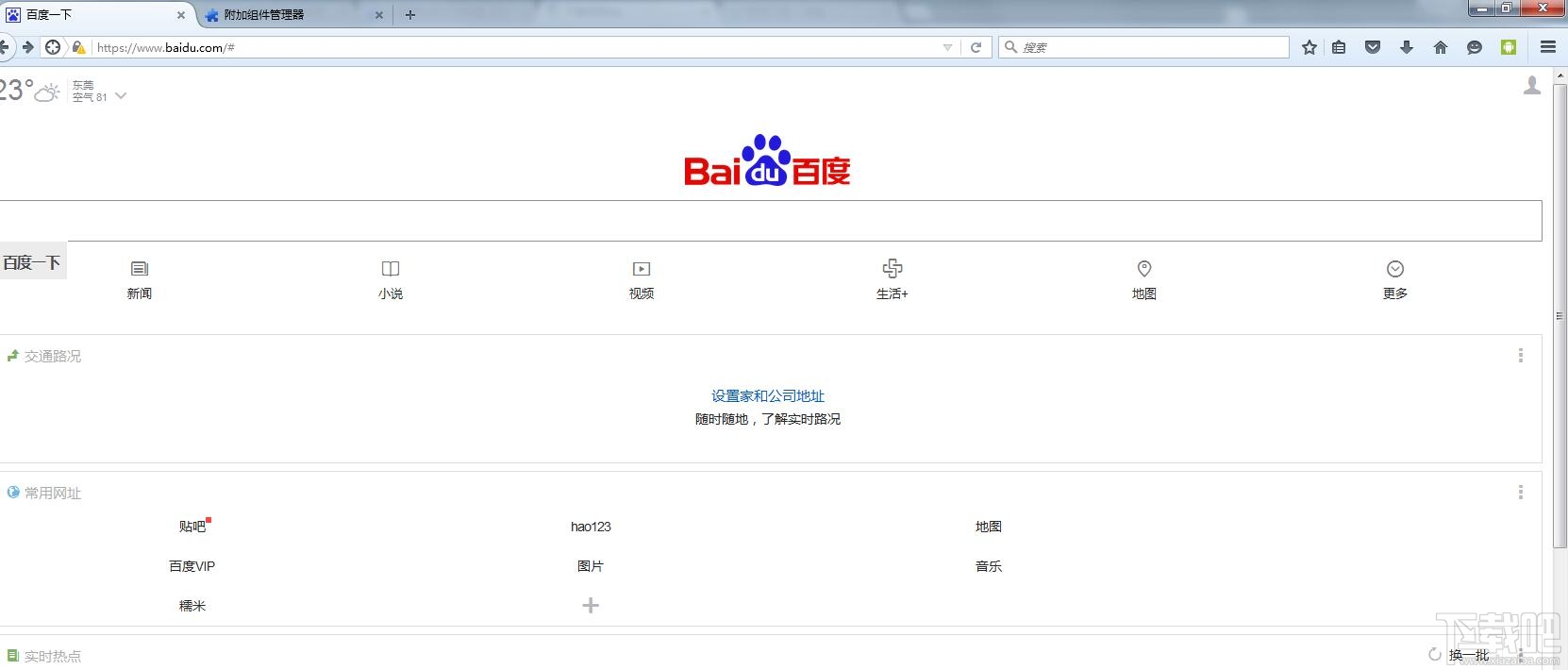Click the 23° temperature reading
Image resolution: width=1568 pixels, height=670 pixels.
click(16, 91)
